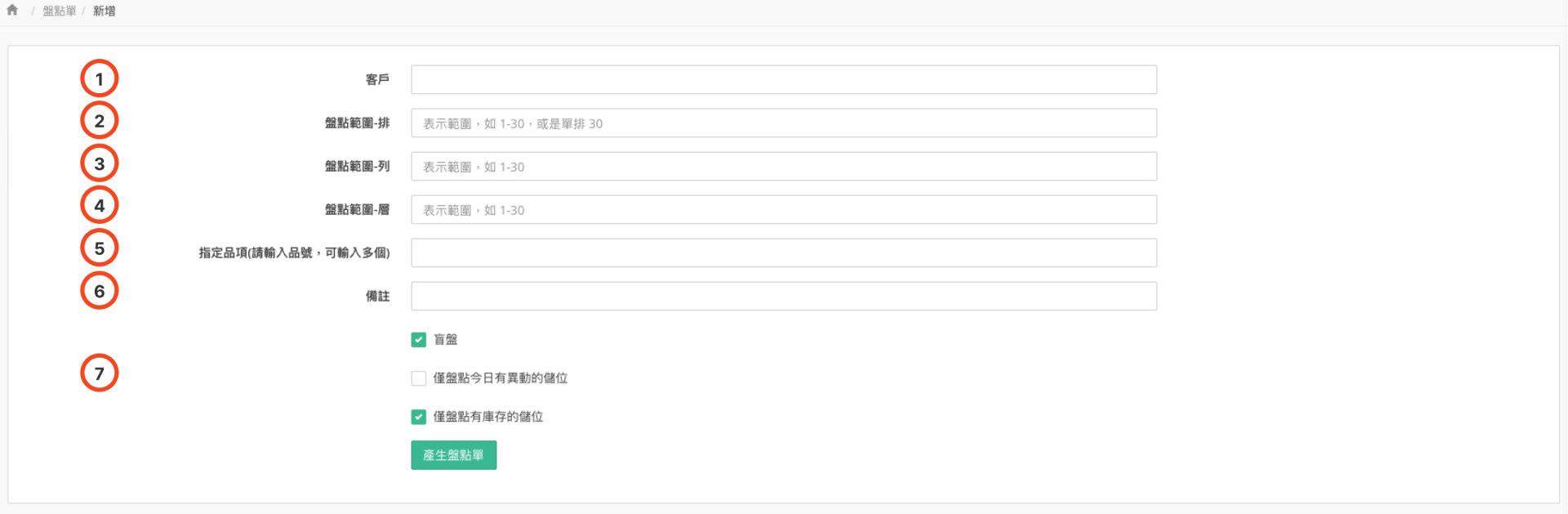
Task: Click the circled number 7 marker
Action: pyautogui.click(x=100, y=373)
